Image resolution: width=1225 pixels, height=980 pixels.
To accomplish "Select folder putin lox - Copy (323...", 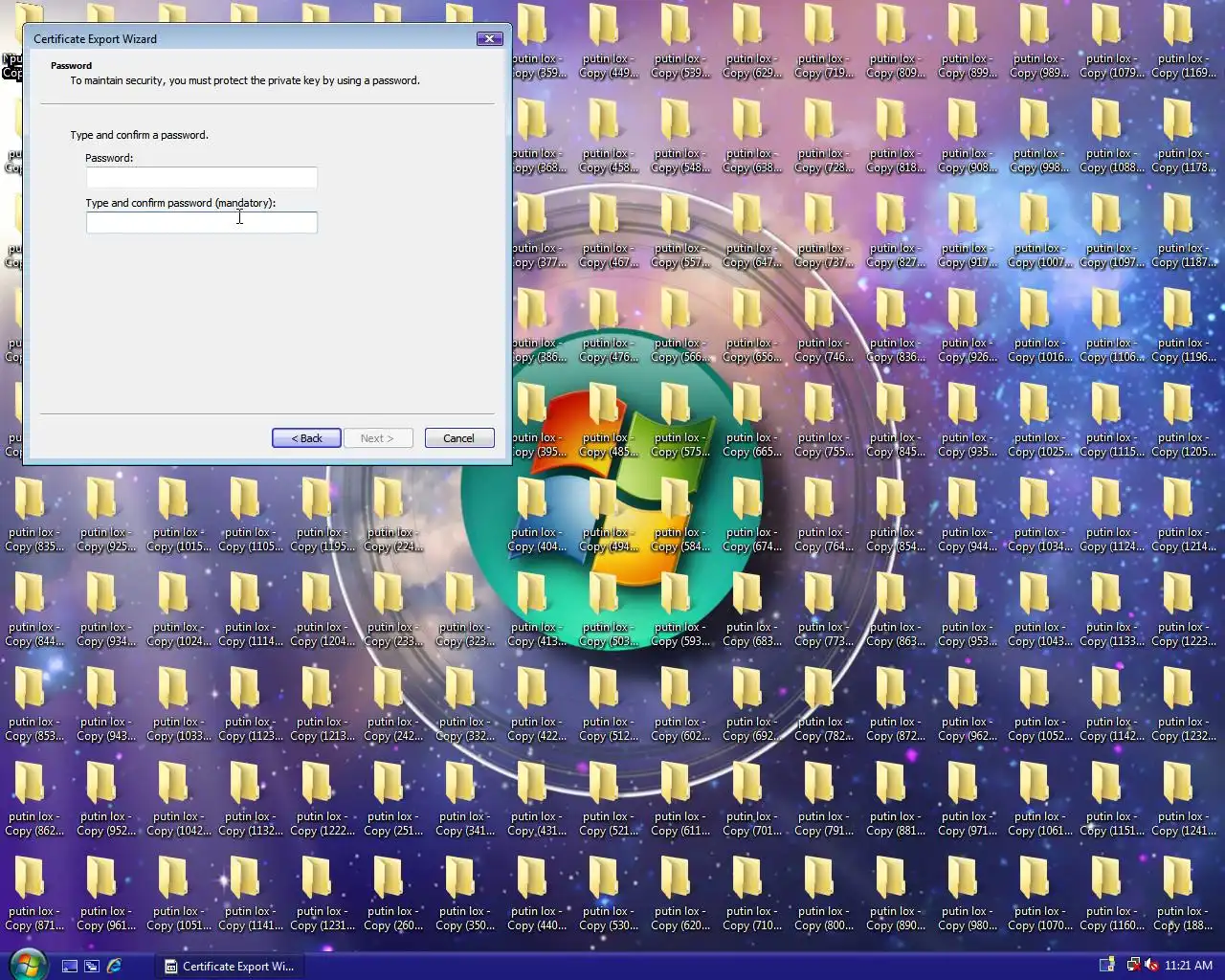I will pos(465,611).
